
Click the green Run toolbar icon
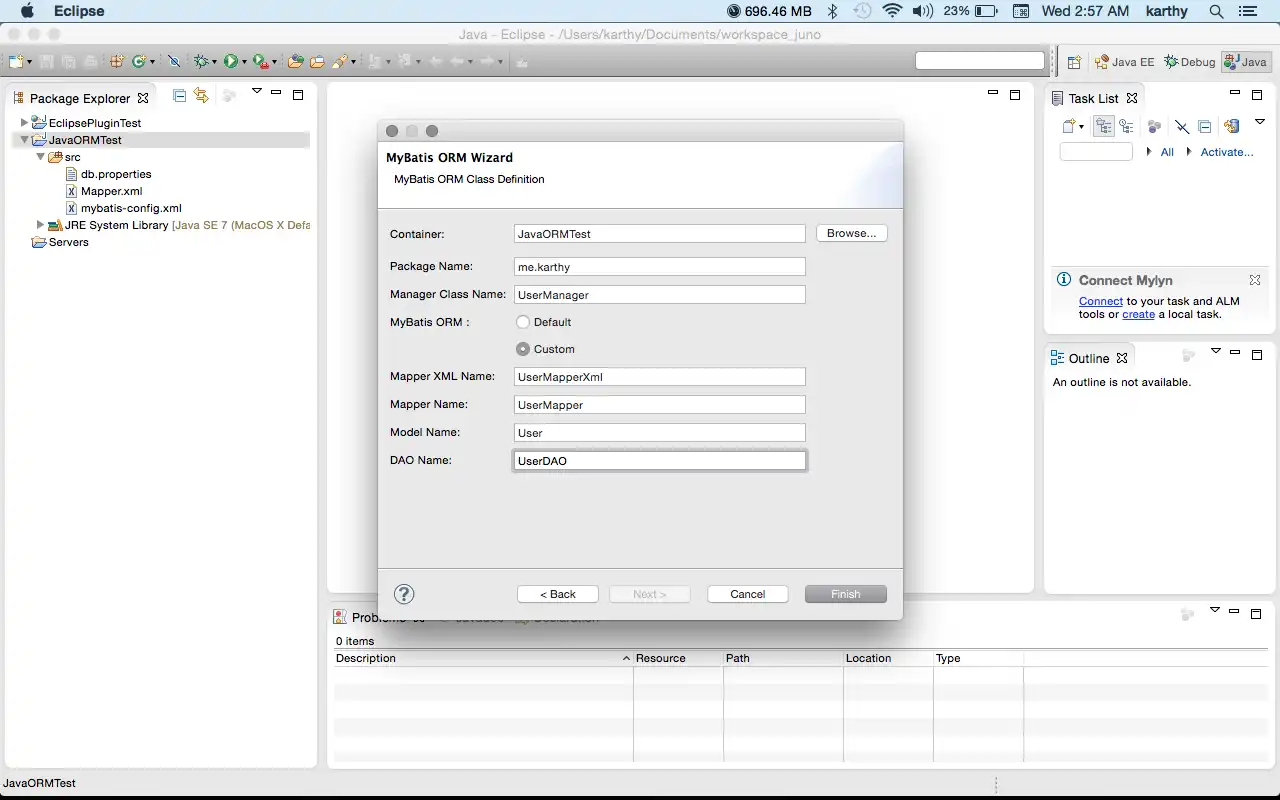tap(230, 61)
